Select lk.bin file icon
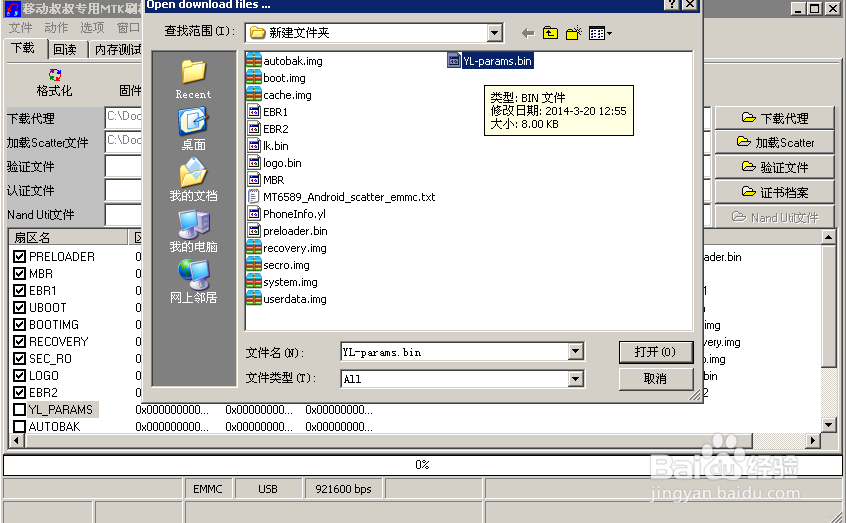846x523 pixels. point(254,146)
